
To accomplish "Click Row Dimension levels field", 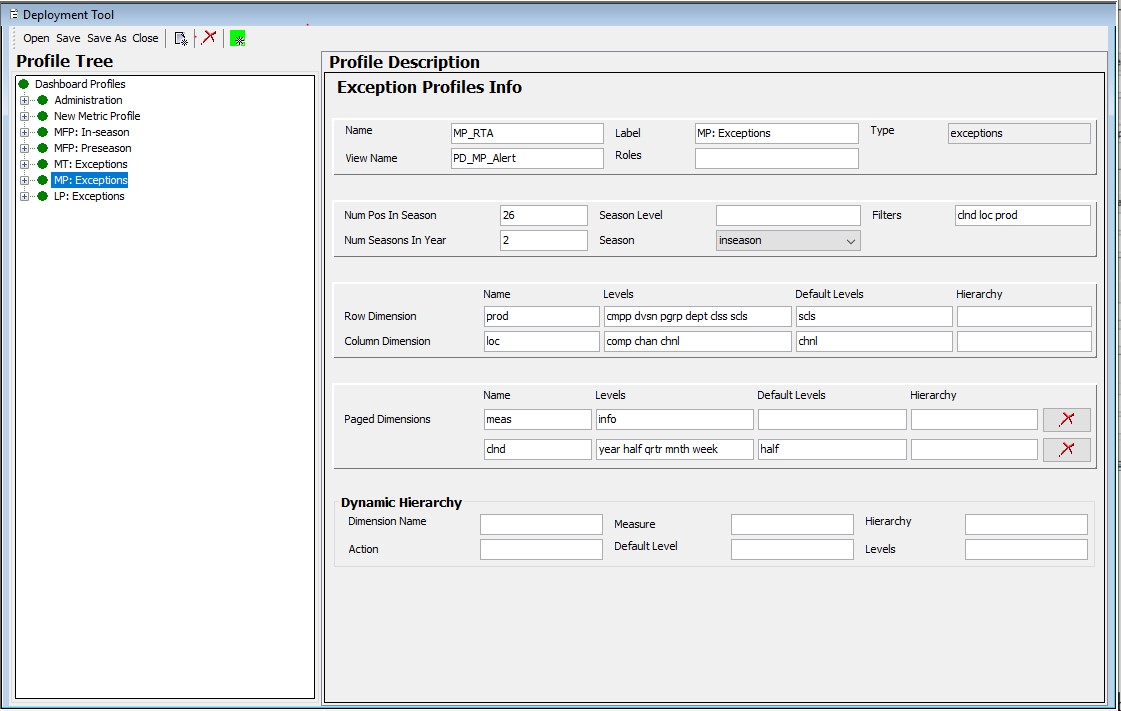I will (697, 317).
